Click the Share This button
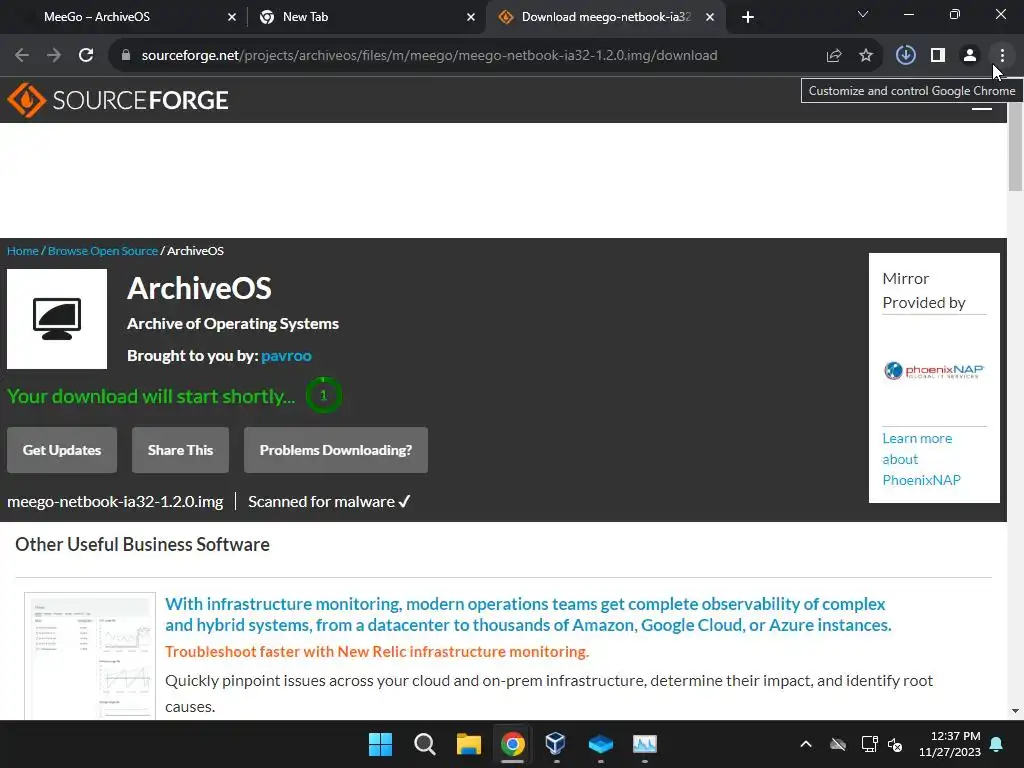The height and width of the screenshot is (768, 1024). 180,450
